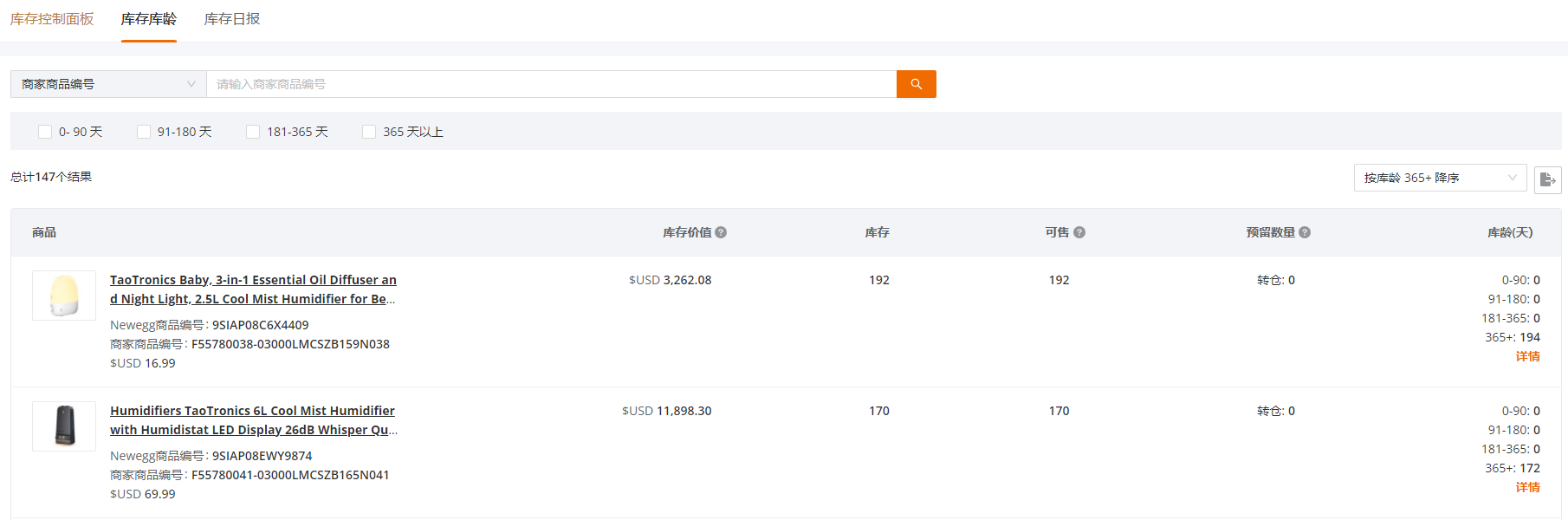The height and width of the screenshot is (520, 1568).
Task: Click seller number F55780038-03000LMCSZB159N038
Action: tap(290, 344)
